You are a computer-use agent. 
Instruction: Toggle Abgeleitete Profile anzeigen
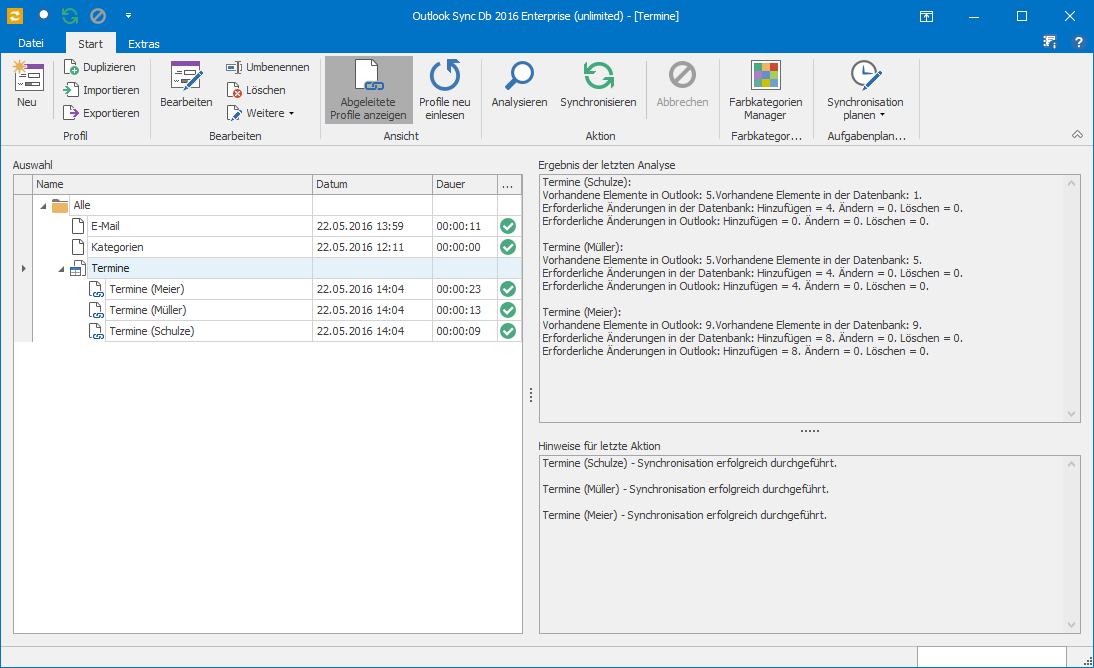pos(368,90)
